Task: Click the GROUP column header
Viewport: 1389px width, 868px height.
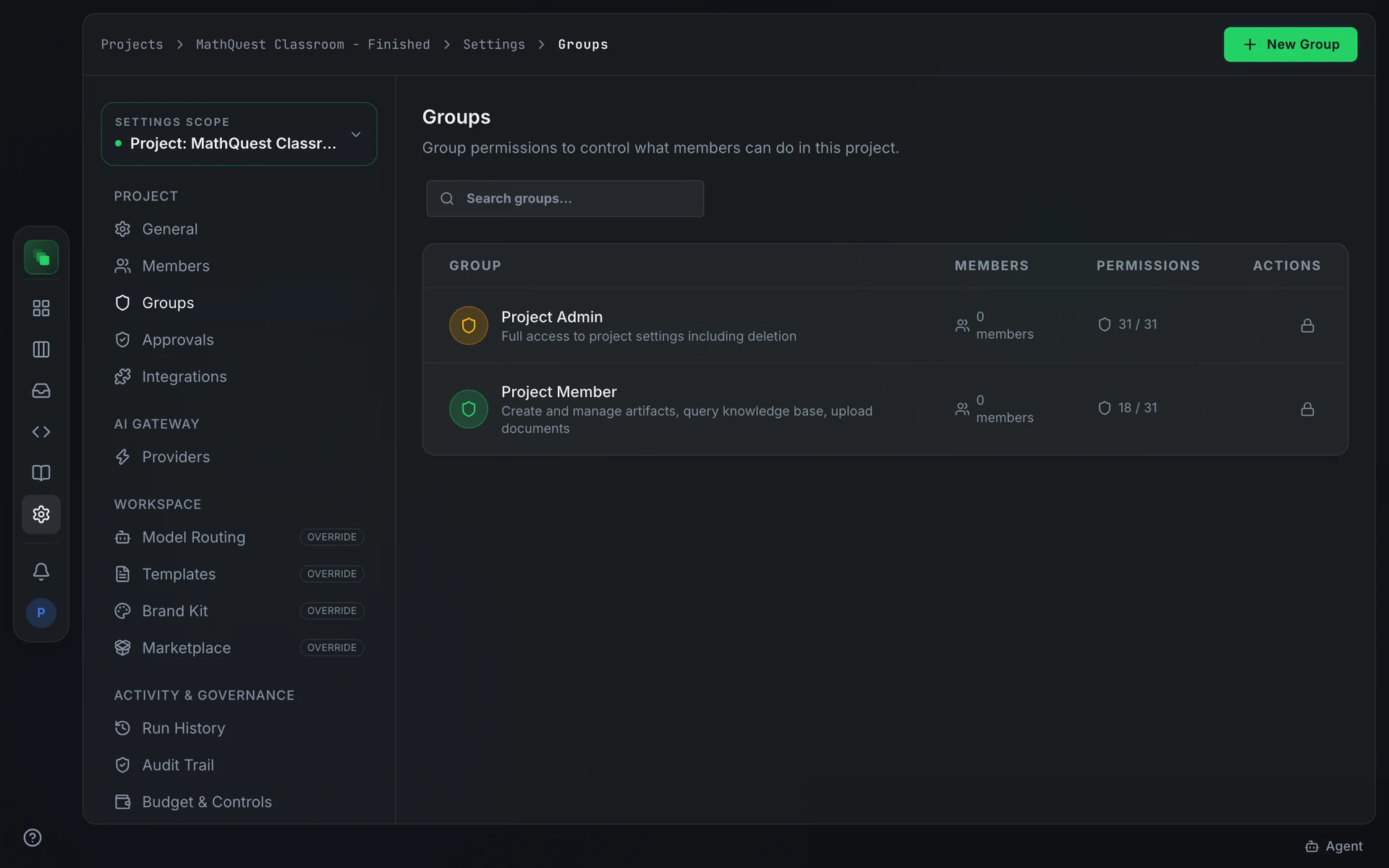Action: (x=475, y=265)
